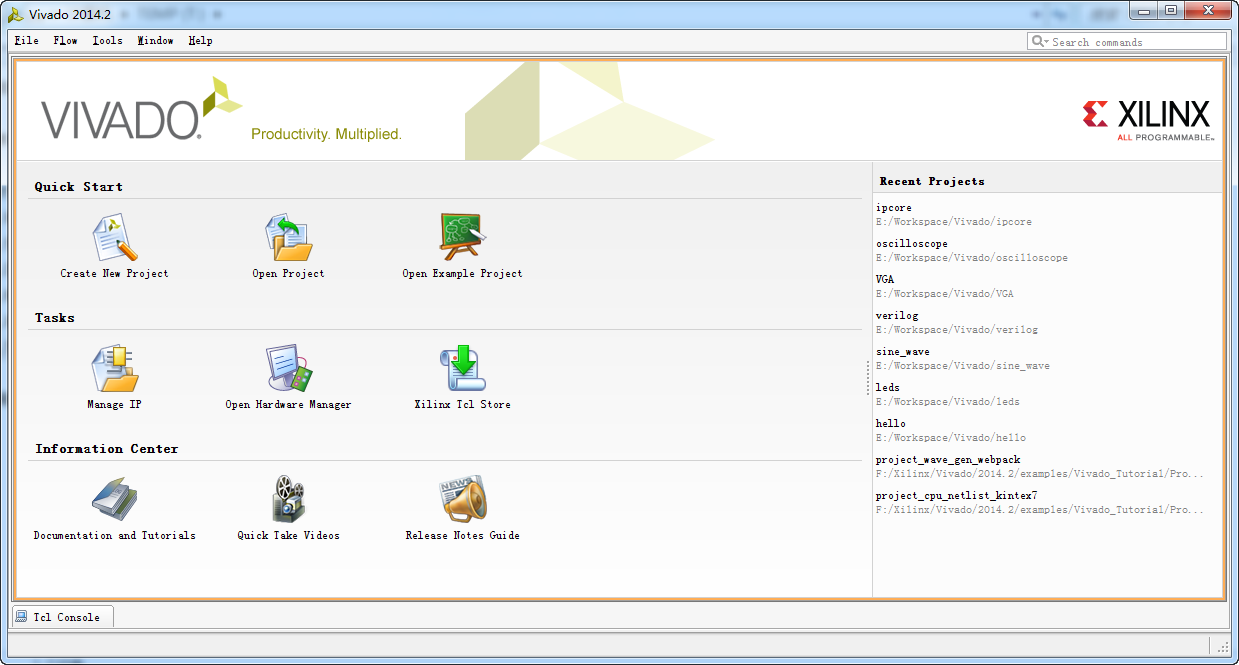
Task: Play Quick Take Videos camera icon
Action: [x=288, y=500]
